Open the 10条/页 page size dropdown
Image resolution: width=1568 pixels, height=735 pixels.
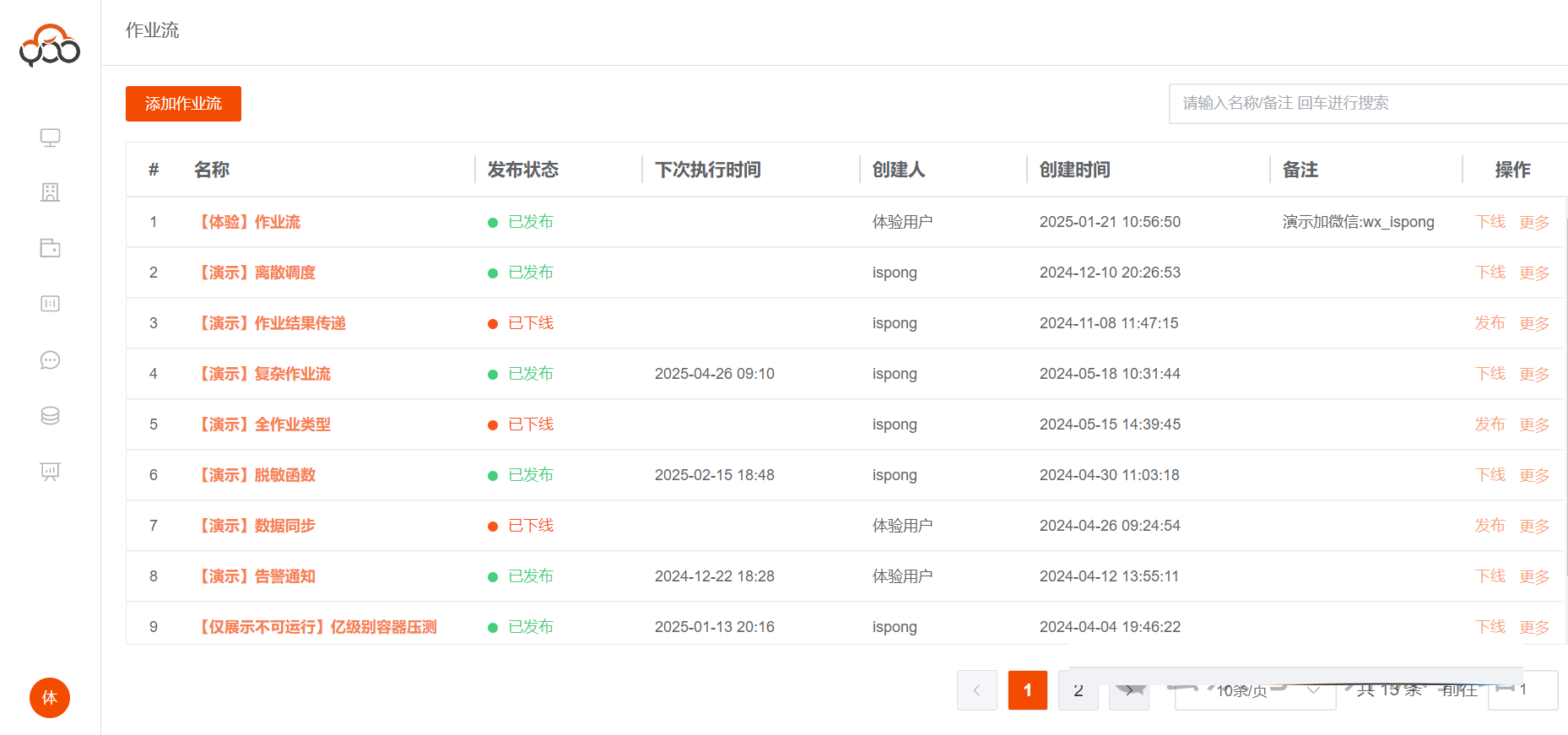click(x=1255, y=691)
